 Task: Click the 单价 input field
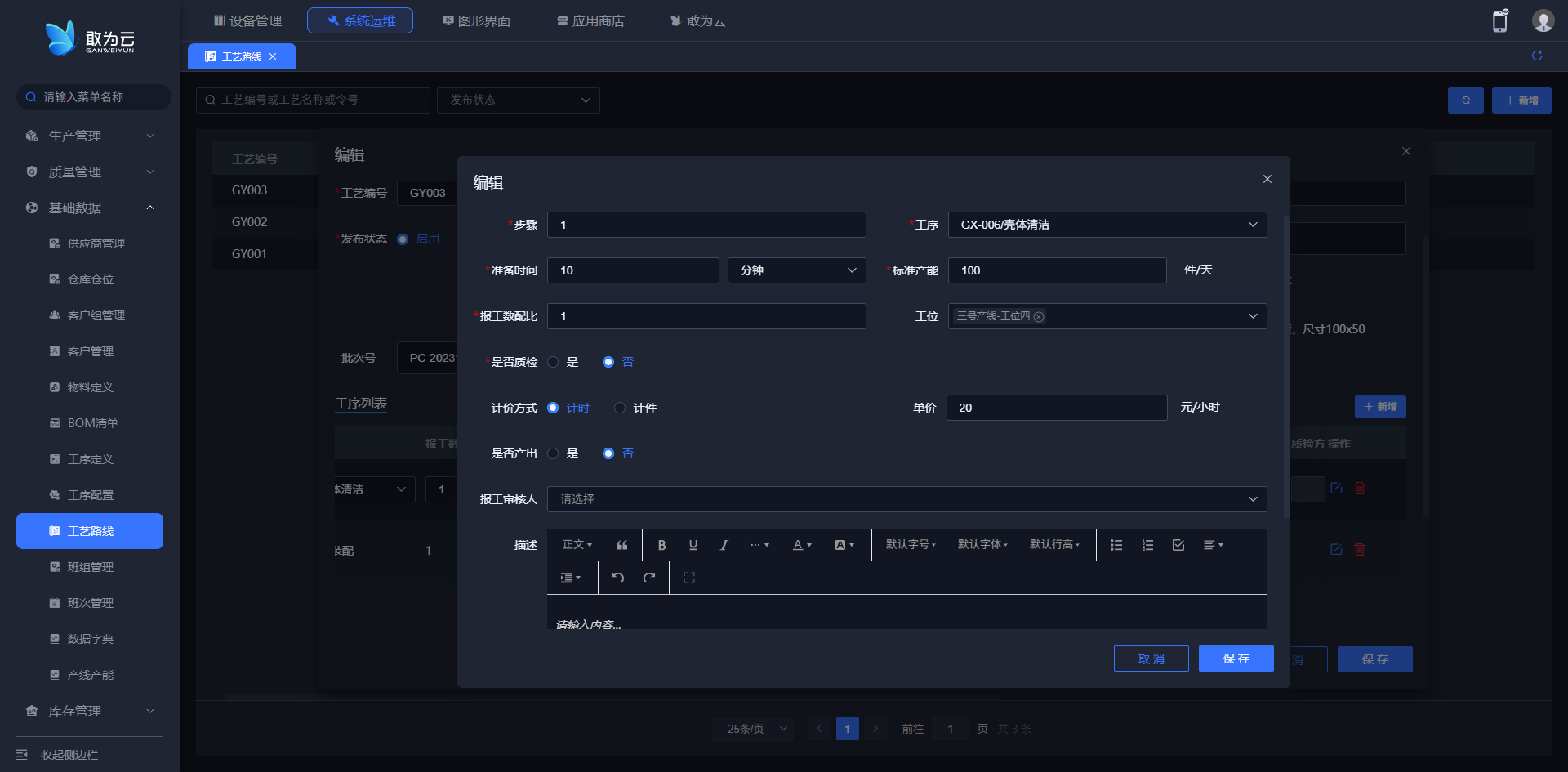[x=1056, y=408]
